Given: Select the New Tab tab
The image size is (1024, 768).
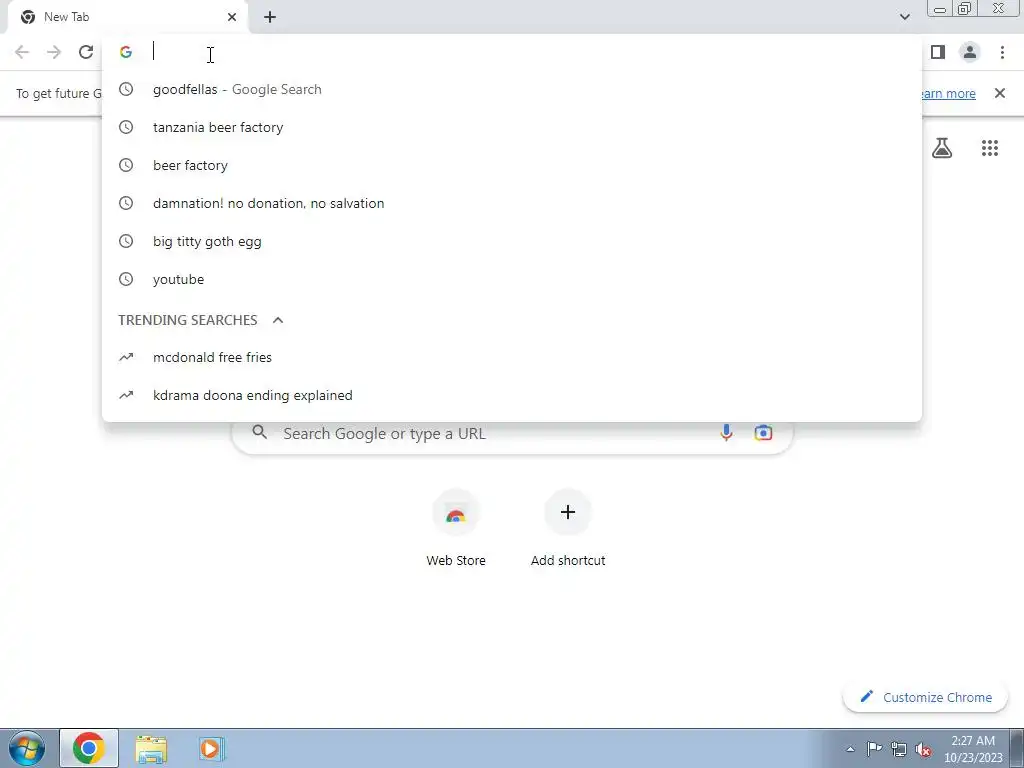Looking at the screenshot, I should pos(127,17).
